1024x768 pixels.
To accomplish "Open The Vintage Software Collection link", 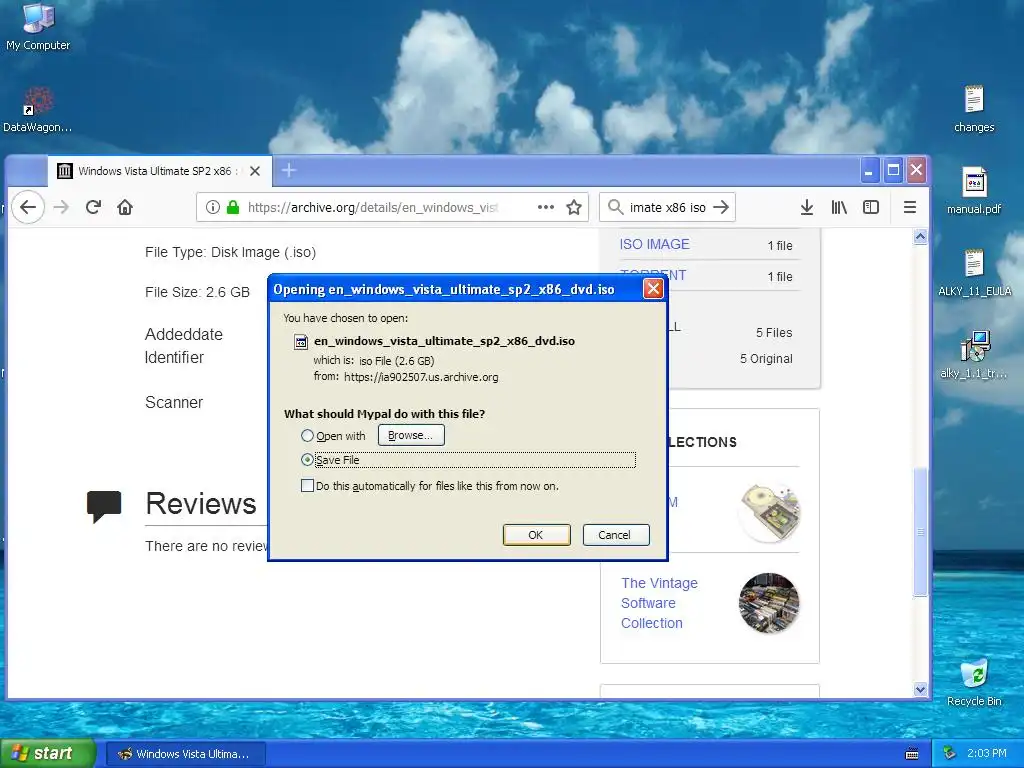I will [x=659, y=603].
